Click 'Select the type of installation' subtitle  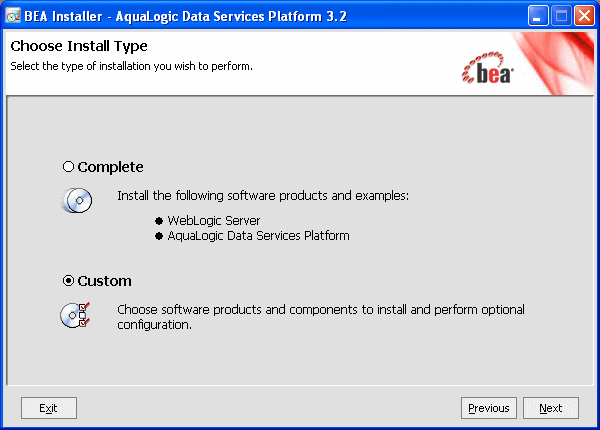coord(131,66)
